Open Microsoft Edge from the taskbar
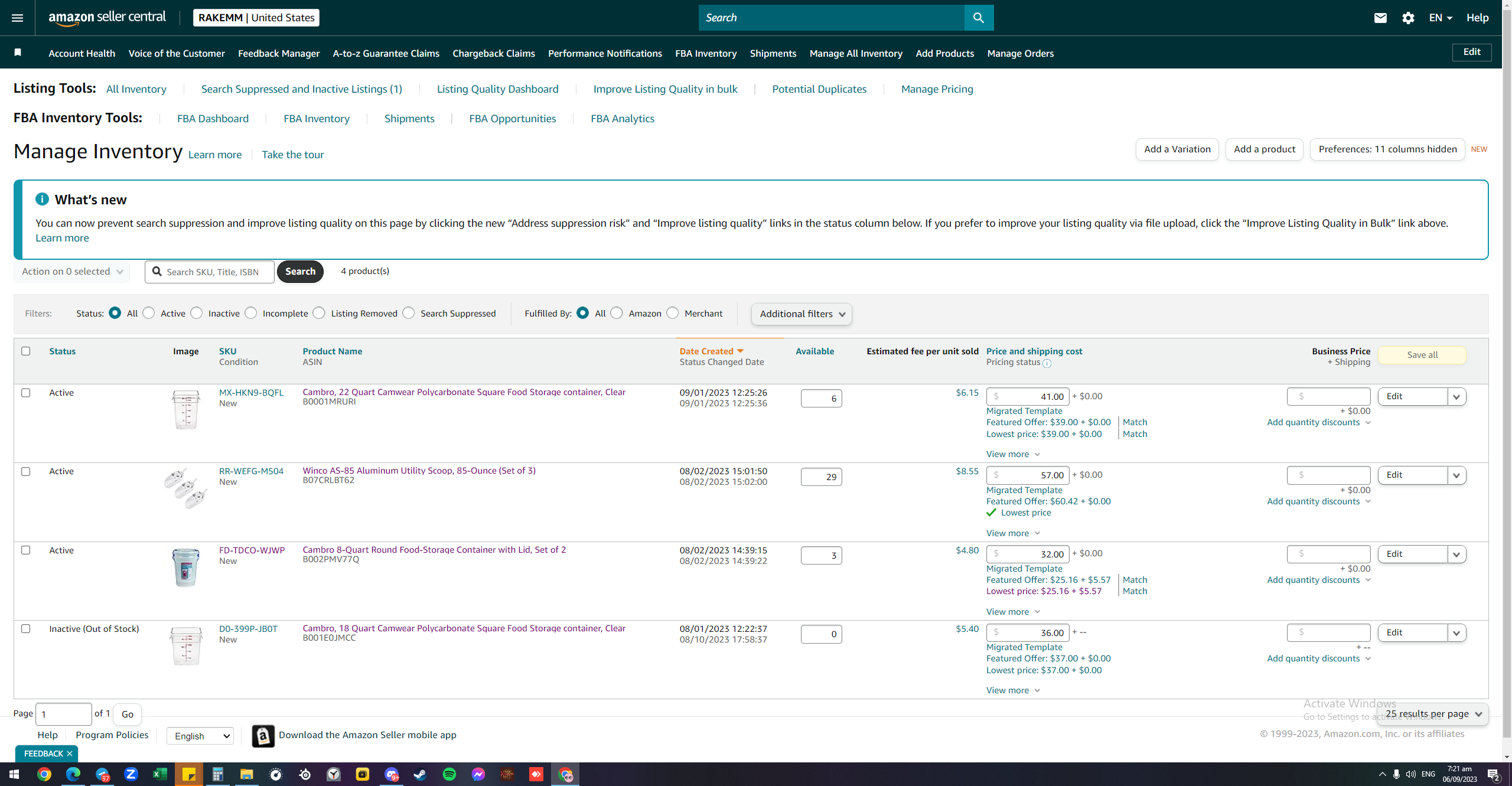Image resolution: width=1512 pixels, height=786 pixels. (73, 774)
